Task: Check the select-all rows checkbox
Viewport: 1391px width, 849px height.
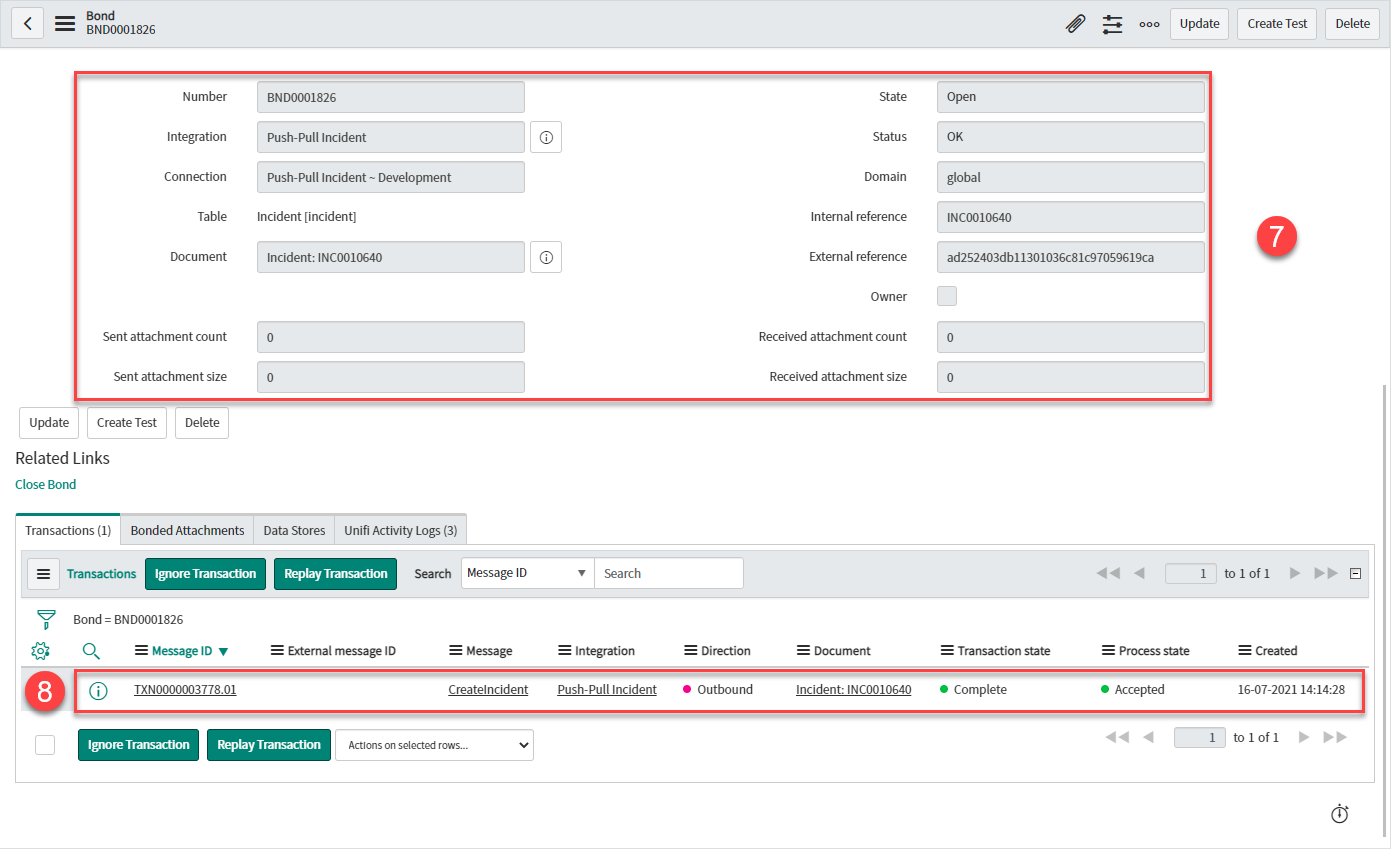Action: (x=45, y=745)
